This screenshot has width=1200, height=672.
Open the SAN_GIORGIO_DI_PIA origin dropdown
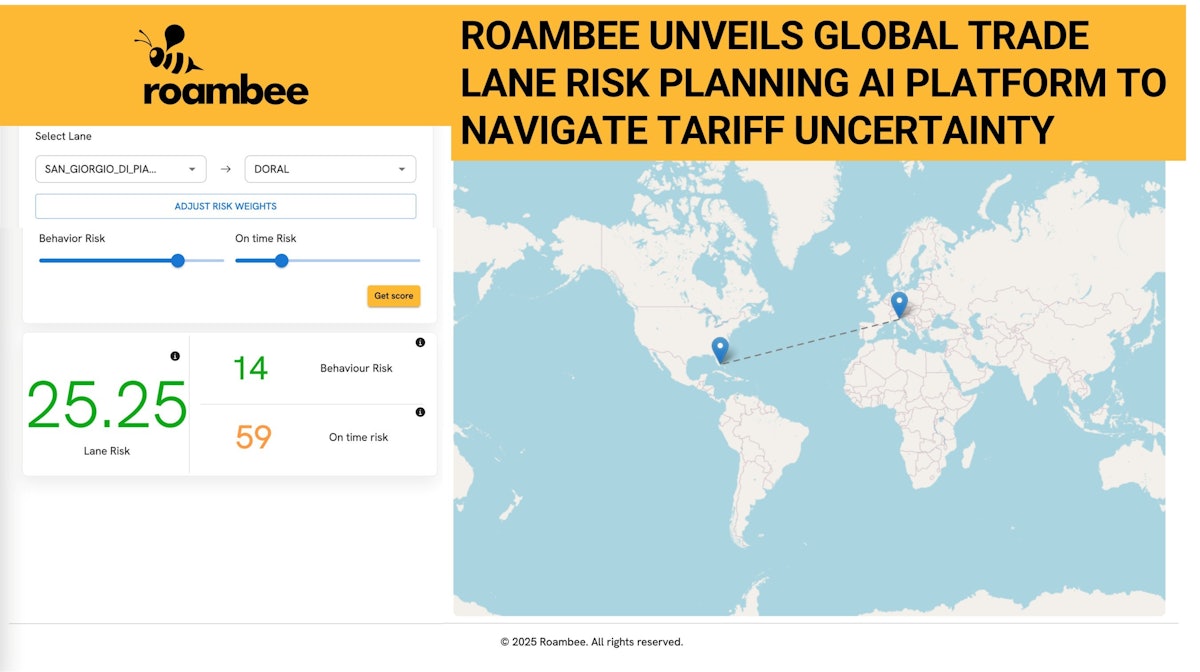(120, 168)
